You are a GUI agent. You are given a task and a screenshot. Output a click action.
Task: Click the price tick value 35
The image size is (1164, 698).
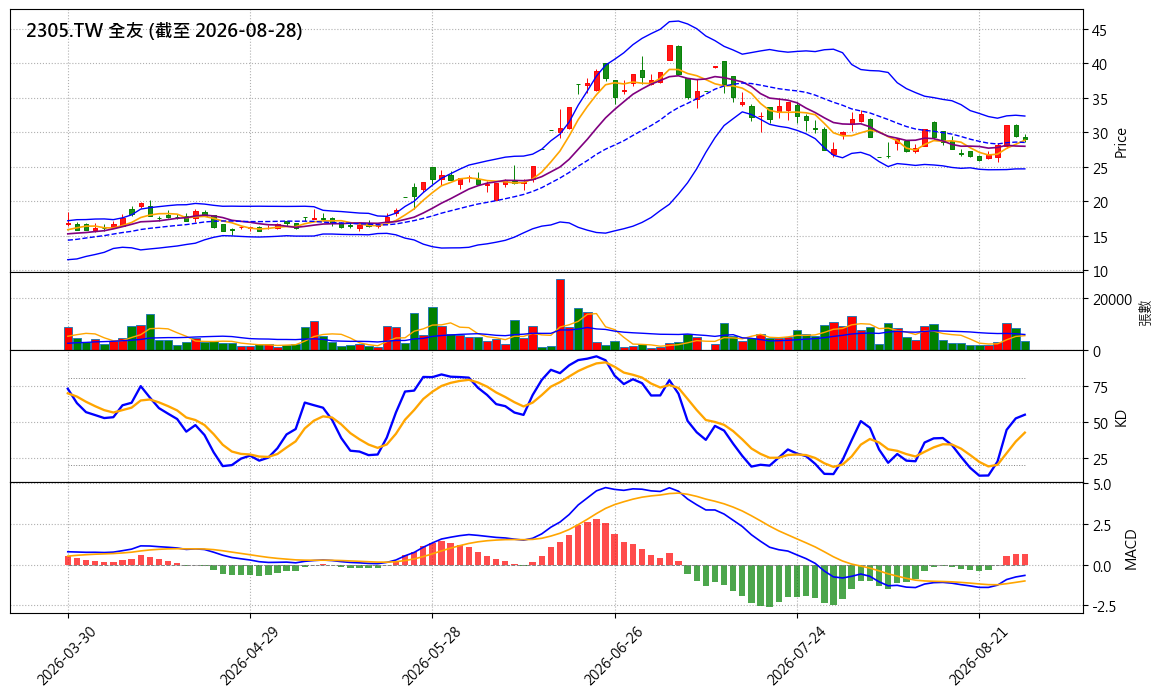coord(1099,100)
